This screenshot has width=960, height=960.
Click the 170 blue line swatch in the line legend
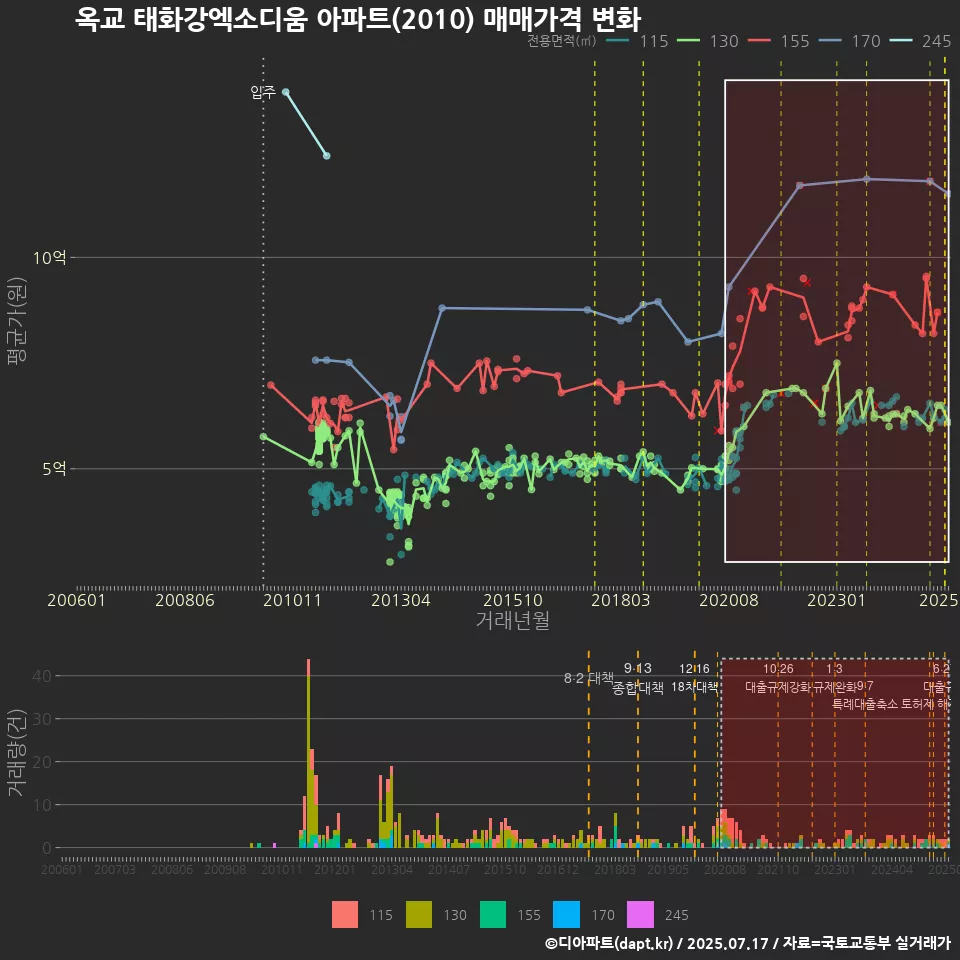(x=830, y=41)
